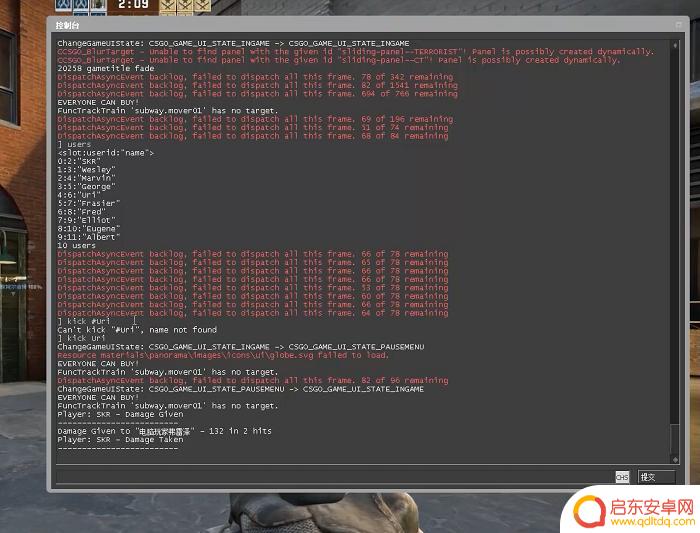Click the PAUSEMENU -> INGAME state line
Screen dimensions: 700x533
pos(241,389)
